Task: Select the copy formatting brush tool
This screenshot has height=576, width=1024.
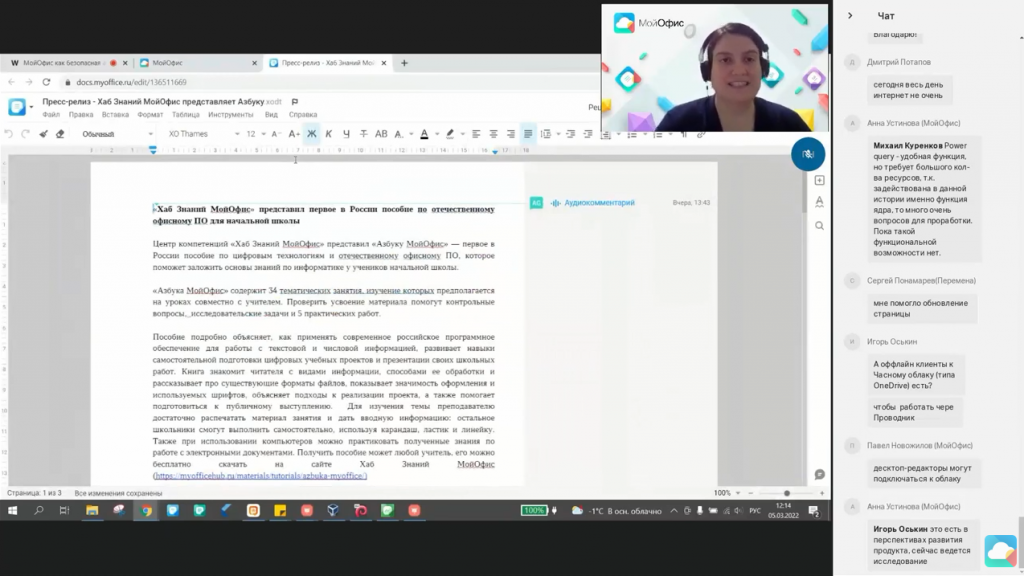Action: tap(43, 134)
